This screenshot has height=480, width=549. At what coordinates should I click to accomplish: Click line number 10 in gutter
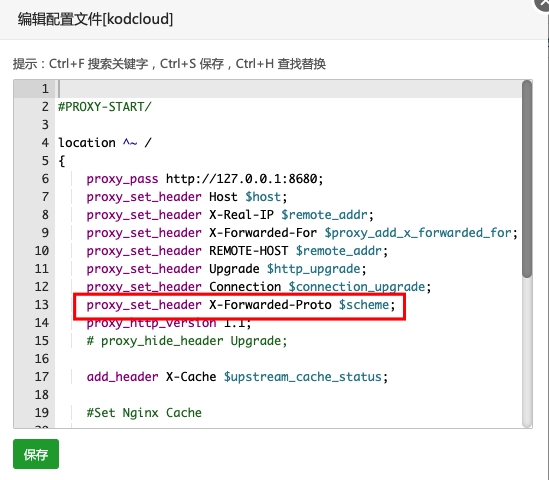pos(42,251)
